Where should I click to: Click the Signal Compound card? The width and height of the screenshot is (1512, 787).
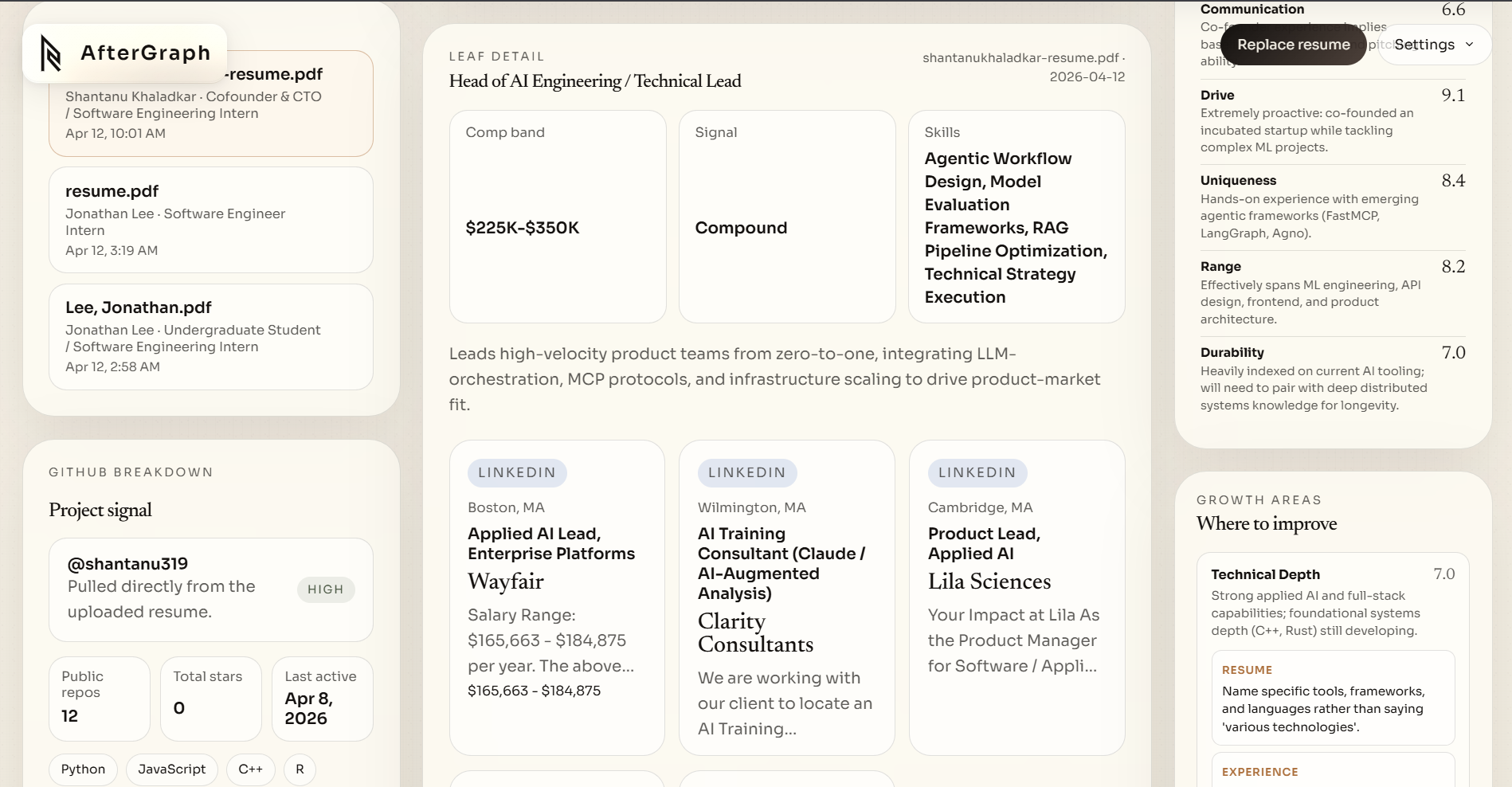(786, 217)
